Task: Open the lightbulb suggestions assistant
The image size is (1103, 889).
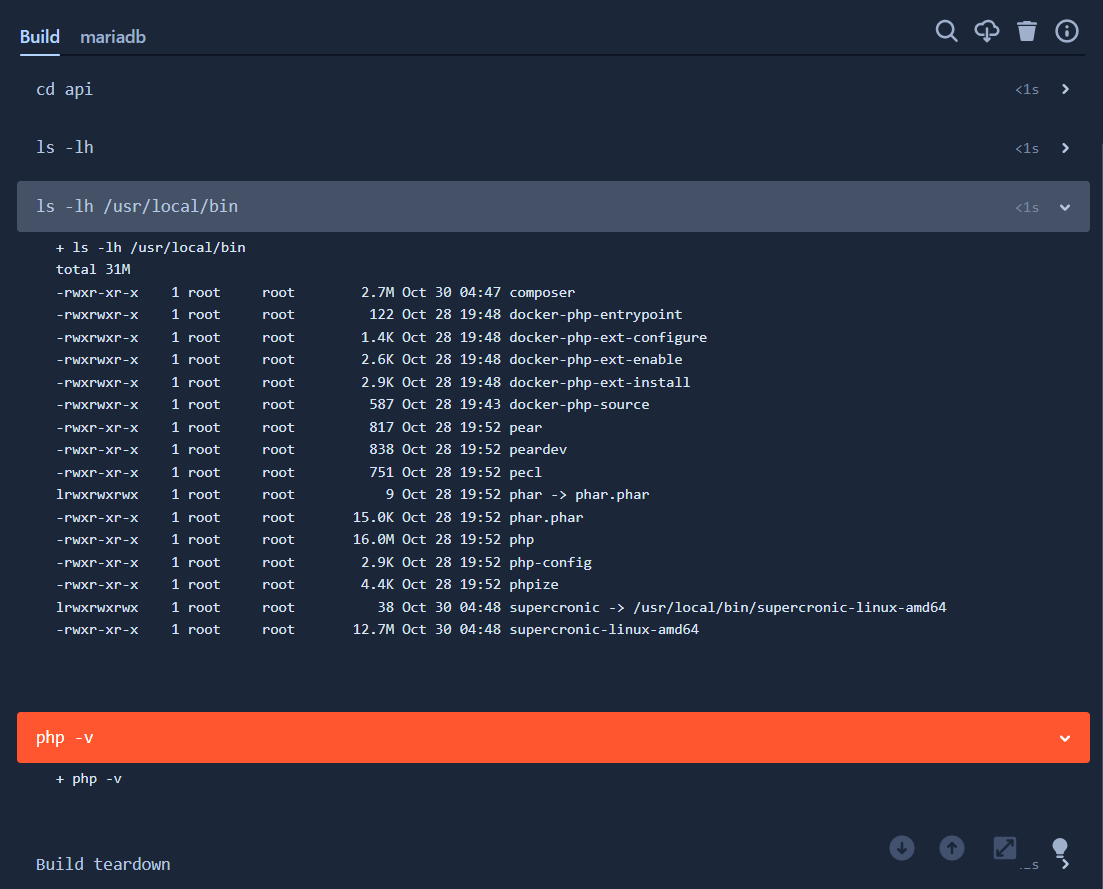Action: [x=1060, y=847]
